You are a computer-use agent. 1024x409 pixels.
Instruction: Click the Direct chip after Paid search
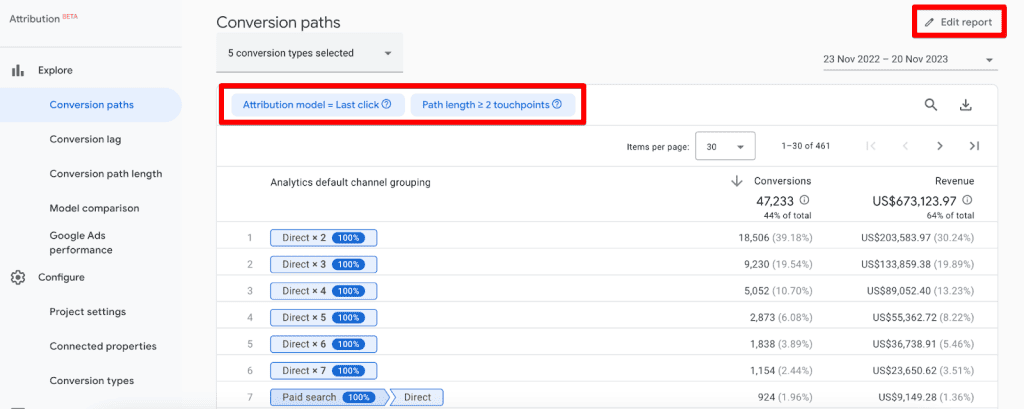417,397
